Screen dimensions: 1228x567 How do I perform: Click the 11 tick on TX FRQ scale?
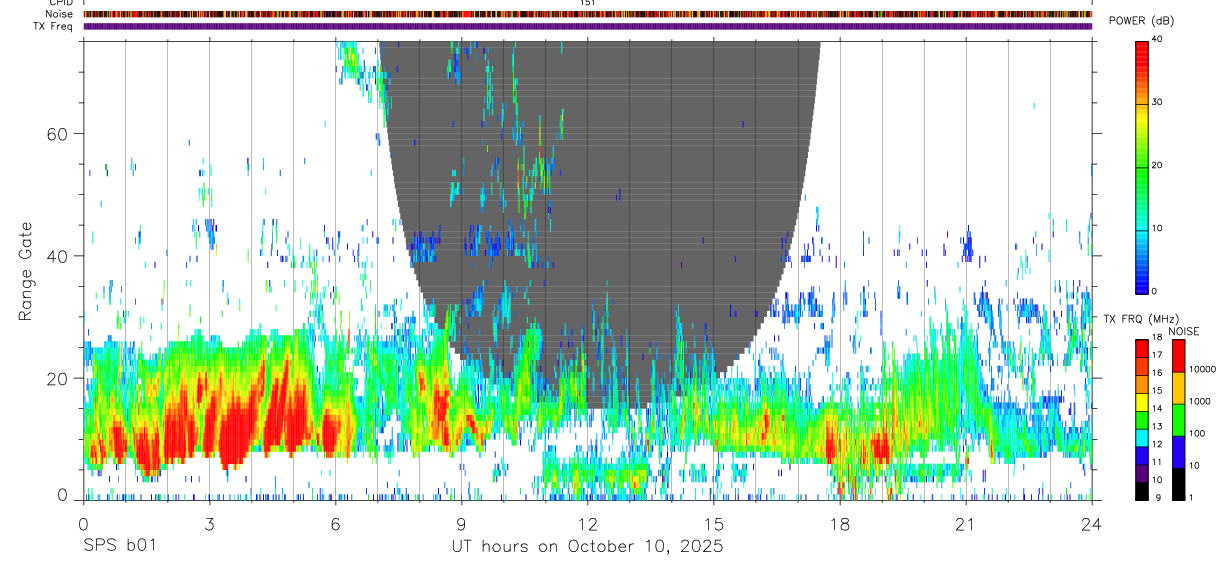coord(1157,463)
